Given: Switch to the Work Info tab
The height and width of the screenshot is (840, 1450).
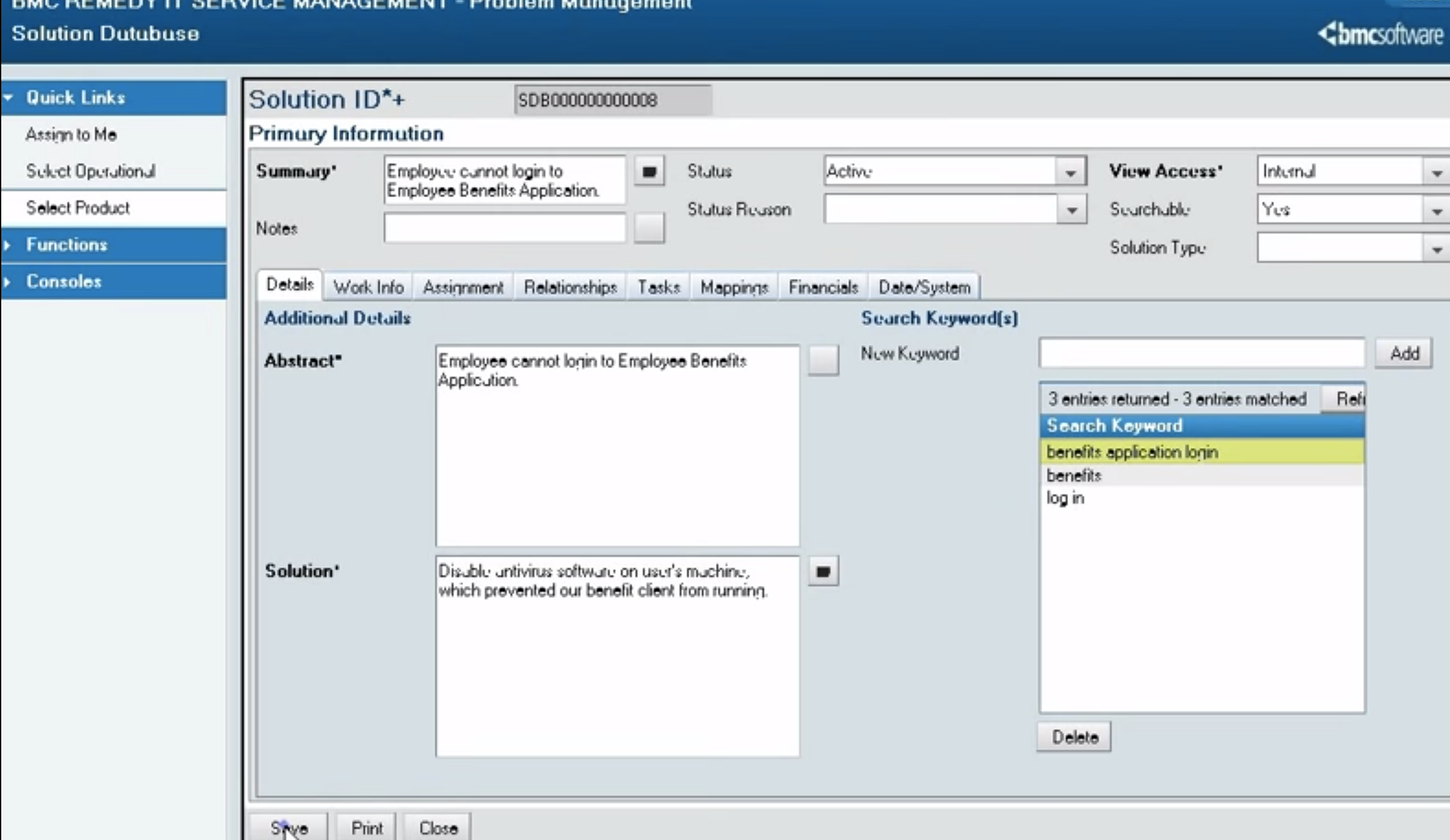Looking at the screenshot, I should 368,286.
